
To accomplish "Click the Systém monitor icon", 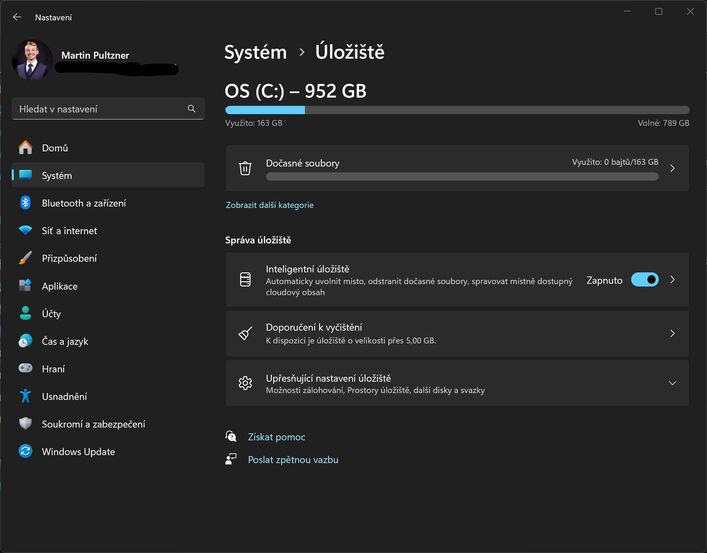I will (x=25, y=175).
